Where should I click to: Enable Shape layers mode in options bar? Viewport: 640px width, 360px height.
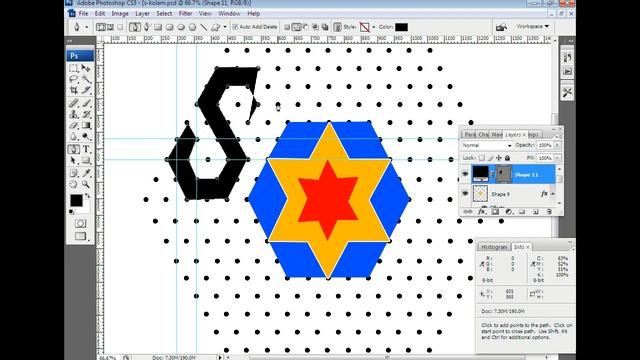(100, 27)
